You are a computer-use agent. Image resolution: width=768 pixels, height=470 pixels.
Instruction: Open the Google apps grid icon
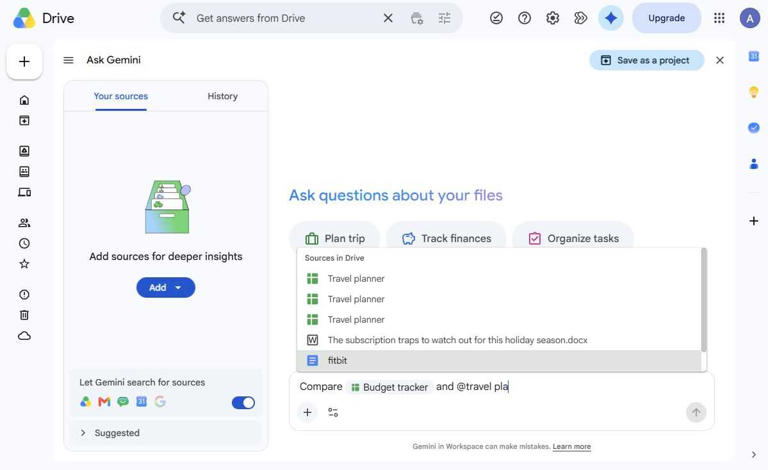tap(719, 18)
